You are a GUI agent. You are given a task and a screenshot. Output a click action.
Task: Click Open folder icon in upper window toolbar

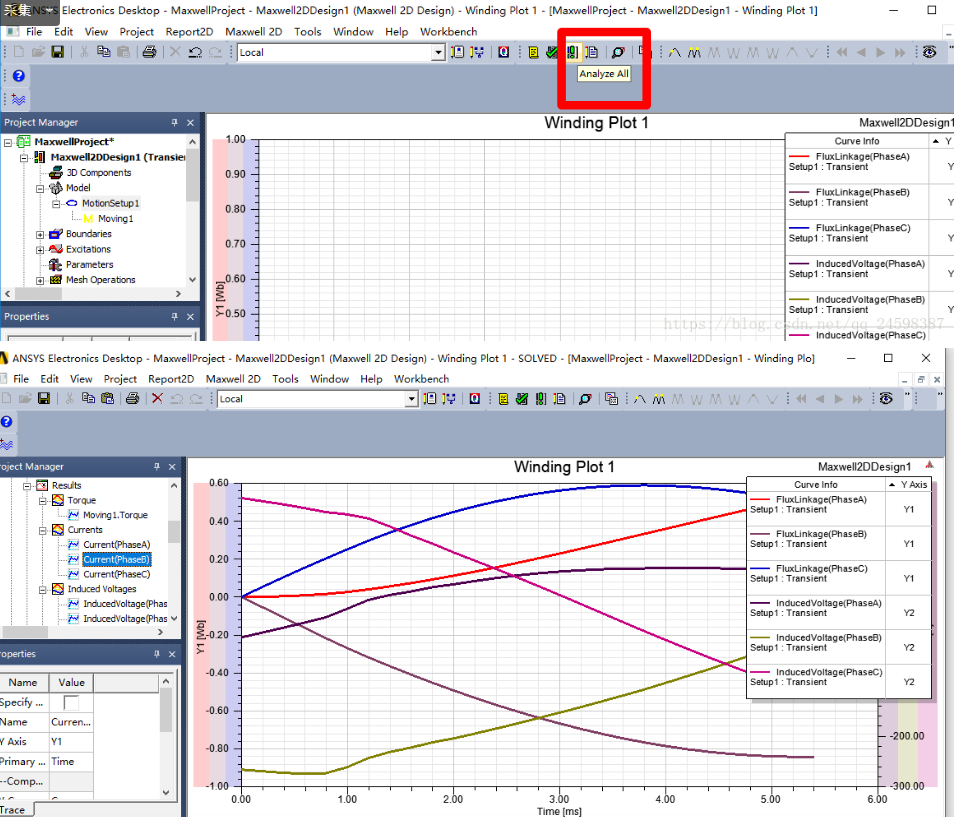[38, 52]
